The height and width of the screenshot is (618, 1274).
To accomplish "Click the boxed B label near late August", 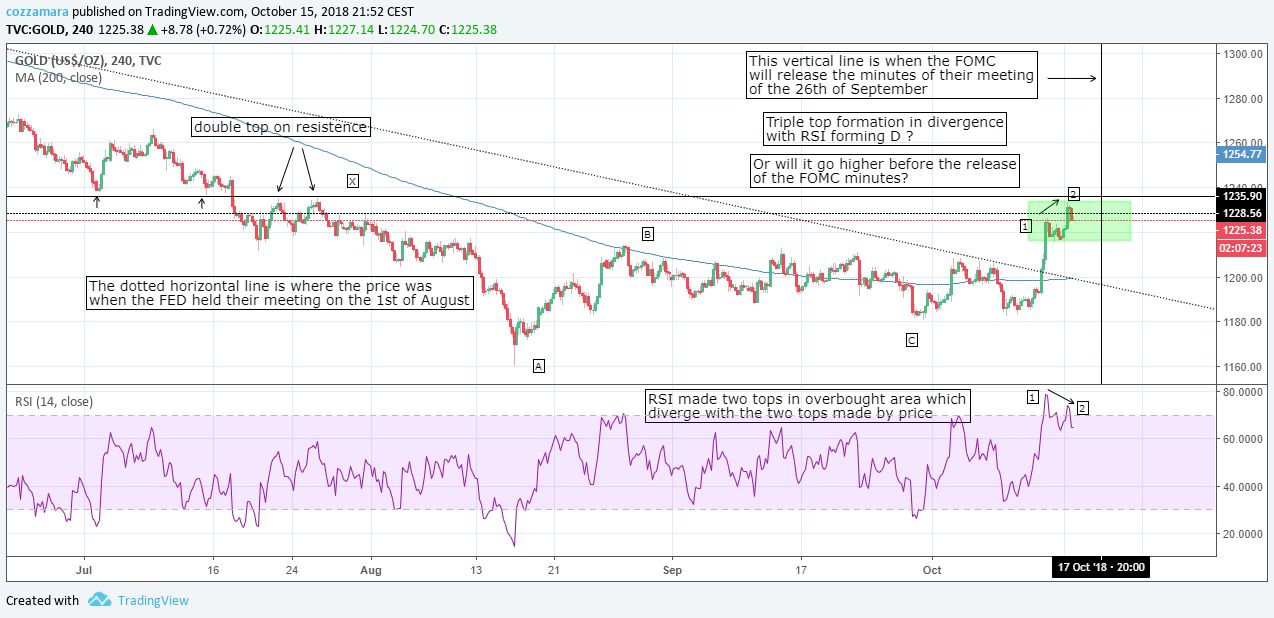I will (648, 234).
